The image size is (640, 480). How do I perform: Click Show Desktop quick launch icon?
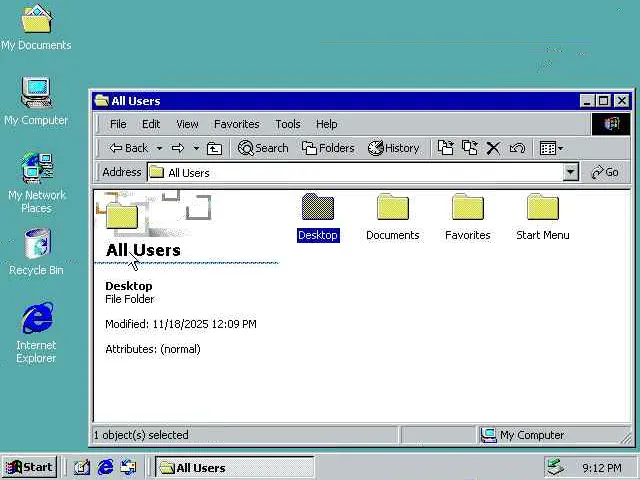pos(81,467)
